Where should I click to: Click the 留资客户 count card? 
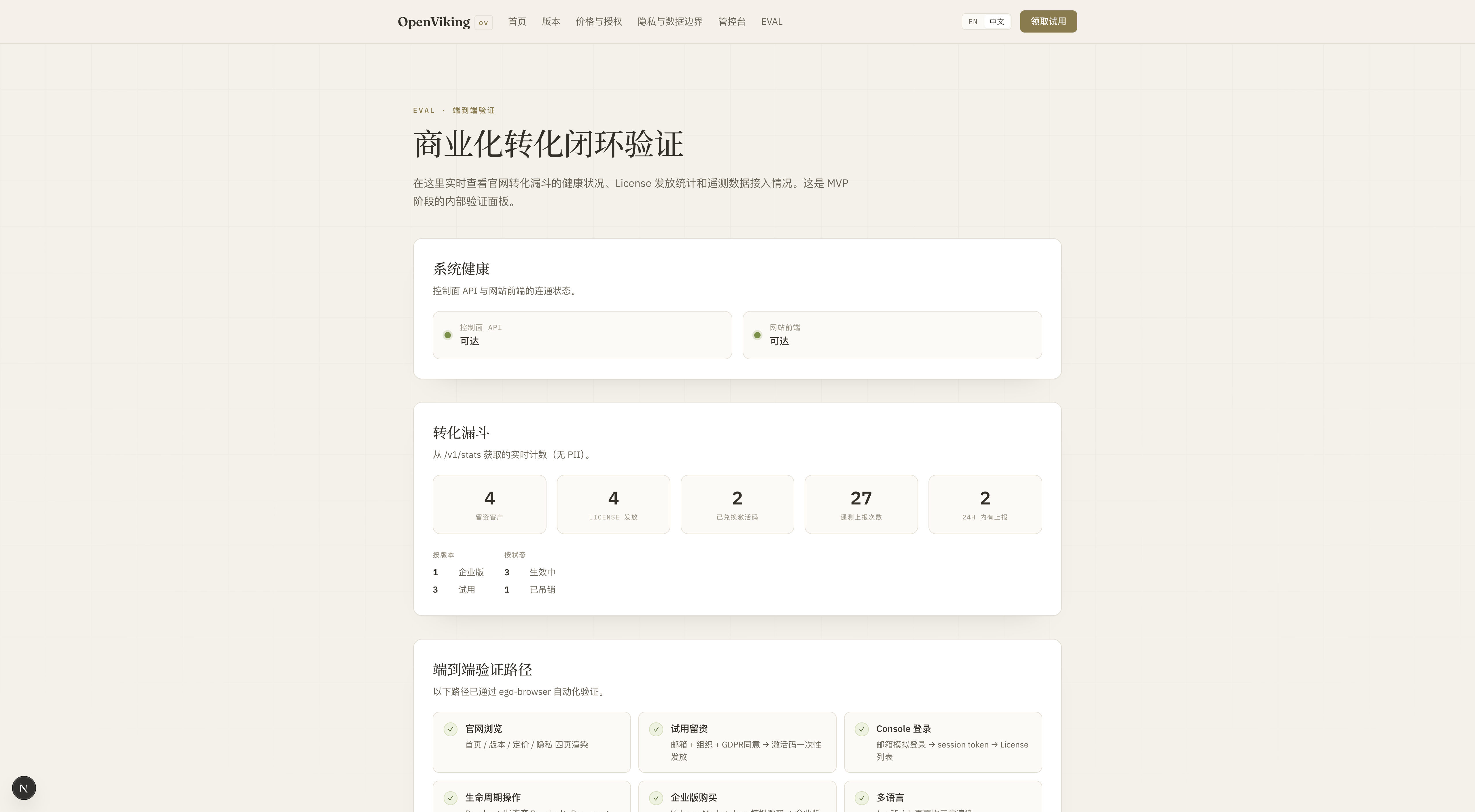pos(489,504)
